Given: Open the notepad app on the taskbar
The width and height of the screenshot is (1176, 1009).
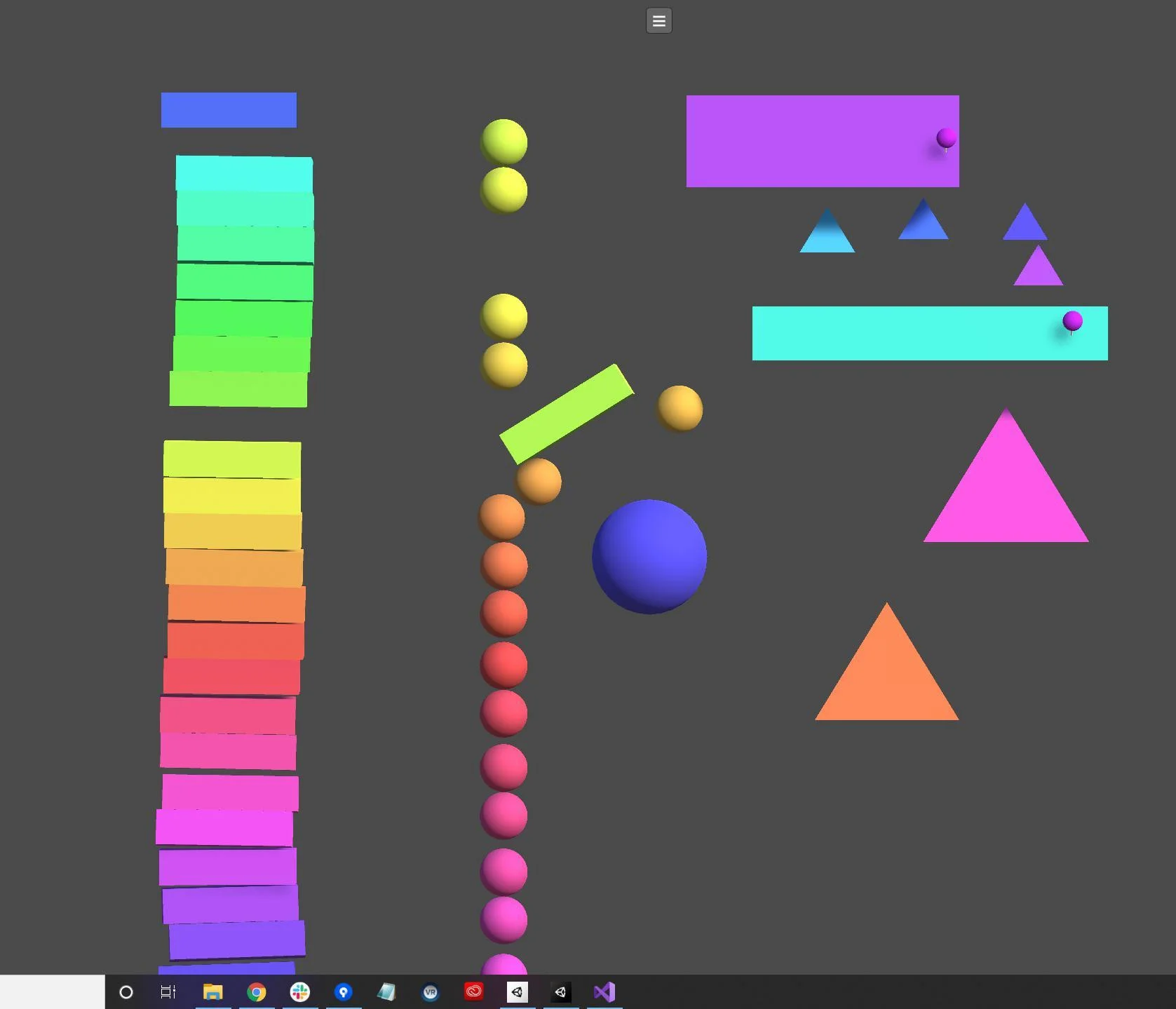Looking at the screenshot, I should coord(386,991).
